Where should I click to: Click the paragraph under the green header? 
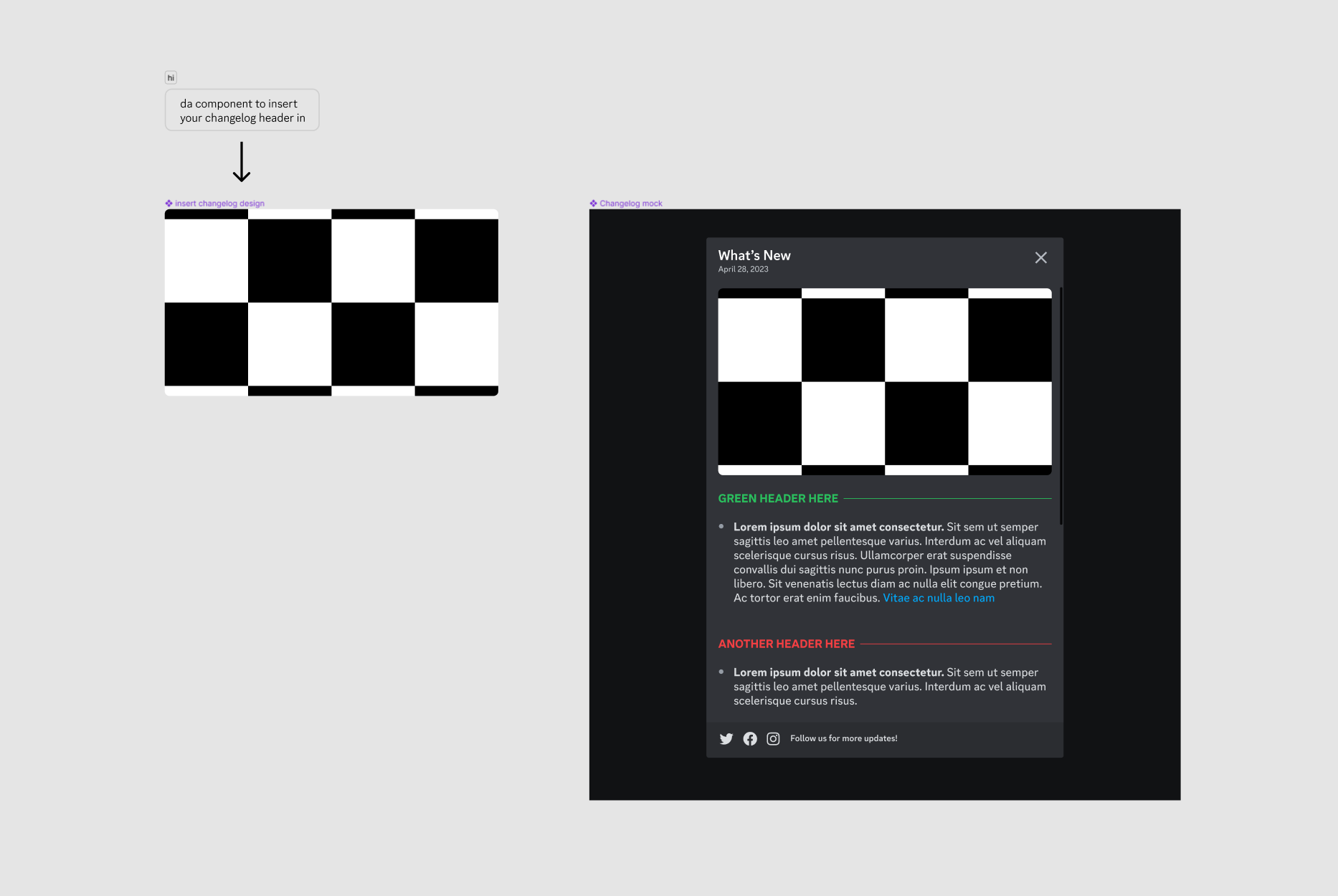pyautogui.click(x=889, y=563)
